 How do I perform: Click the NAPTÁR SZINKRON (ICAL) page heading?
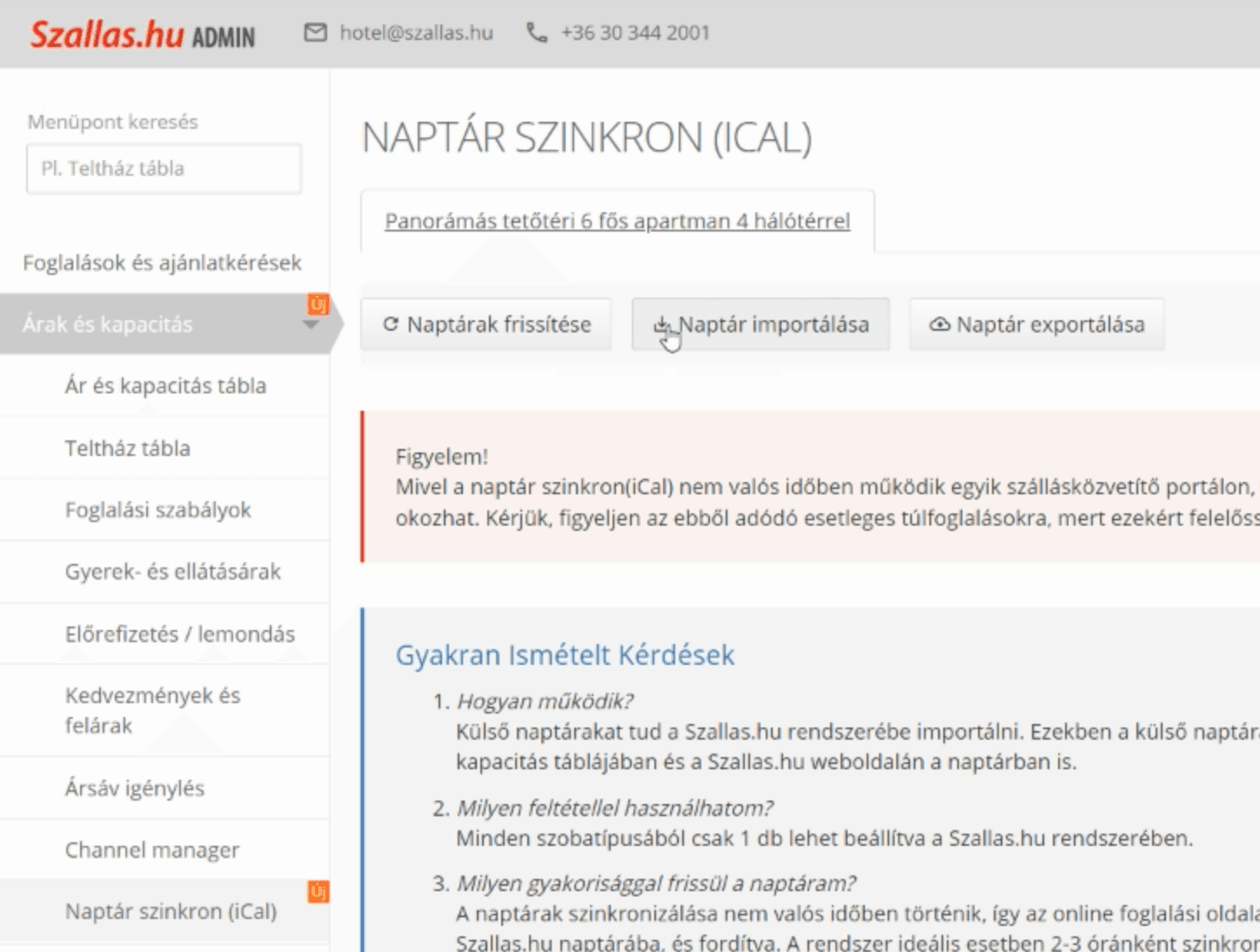(x=586, y=137)
